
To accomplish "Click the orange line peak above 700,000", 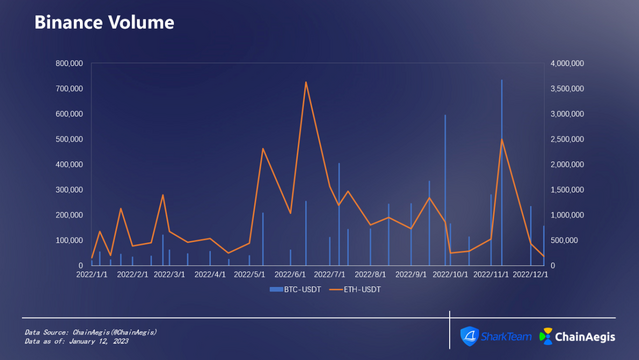I will tap(306, 83).
